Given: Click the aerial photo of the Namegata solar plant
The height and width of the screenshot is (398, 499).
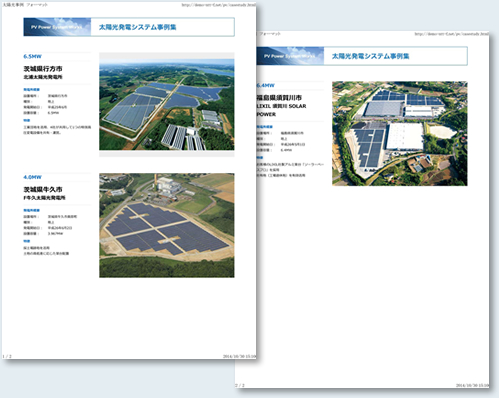Looking at the screenshot, I should click(167, 104).
